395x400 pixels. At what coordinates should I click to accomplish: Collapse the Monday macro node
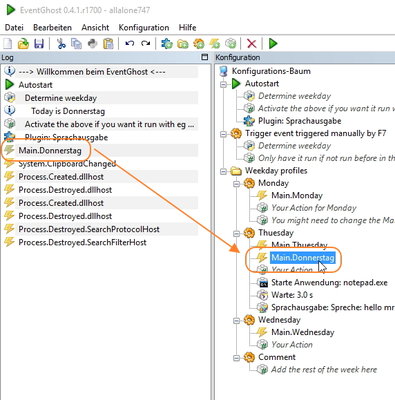coord(236,184)
